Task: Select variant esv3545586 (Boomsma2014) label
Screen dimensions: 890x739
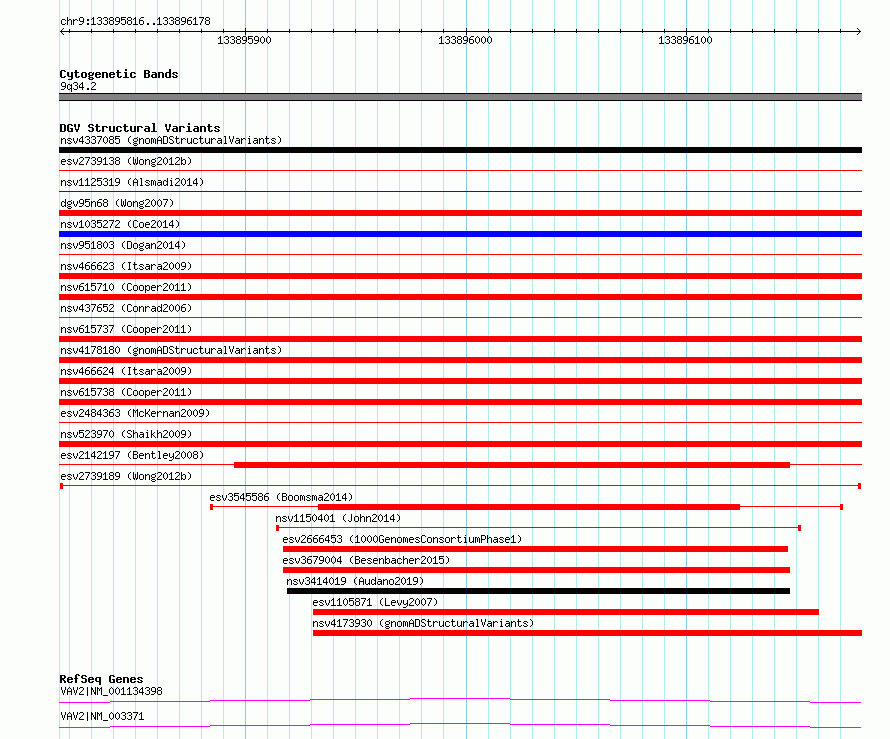Action: tap(281, 497)
